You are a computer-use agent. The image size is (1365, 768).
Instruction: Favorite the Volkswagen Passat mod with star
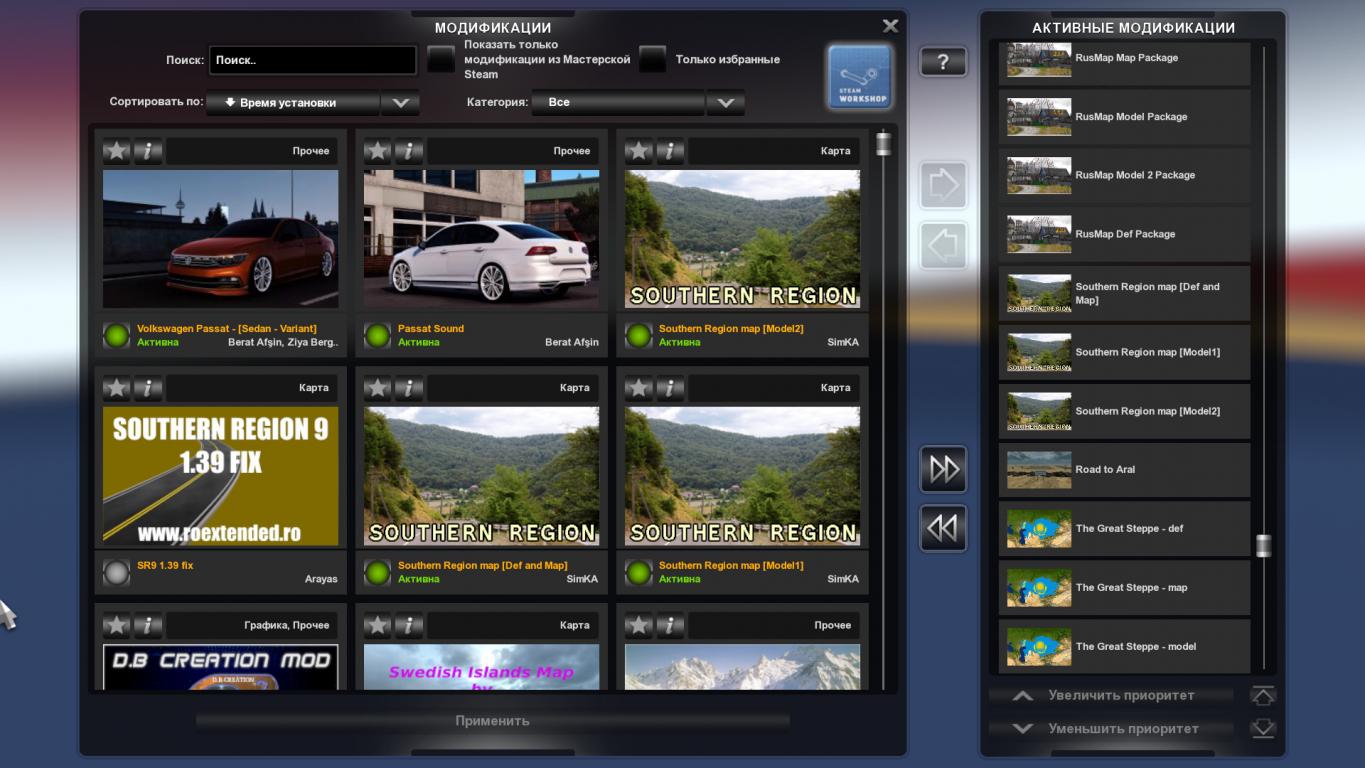[x=117, y=151]
